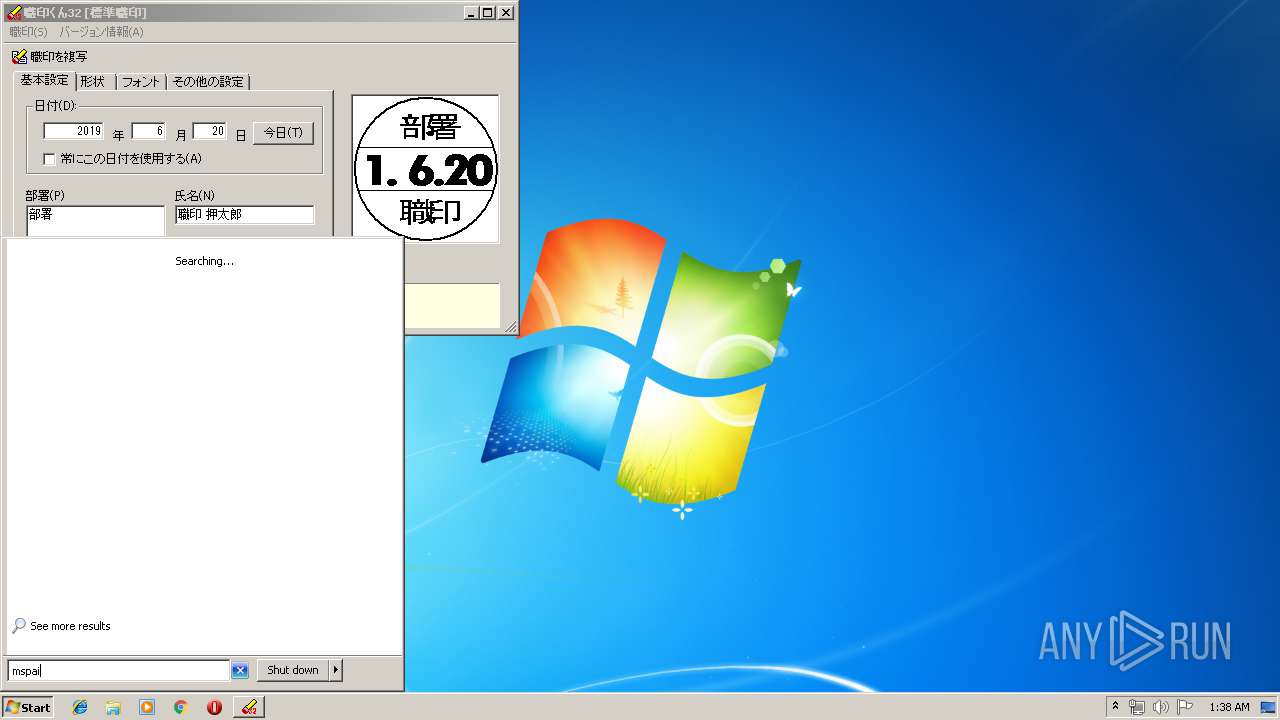
Task: Open the バージョン情報(A) menu
Action: pos(101,32)
